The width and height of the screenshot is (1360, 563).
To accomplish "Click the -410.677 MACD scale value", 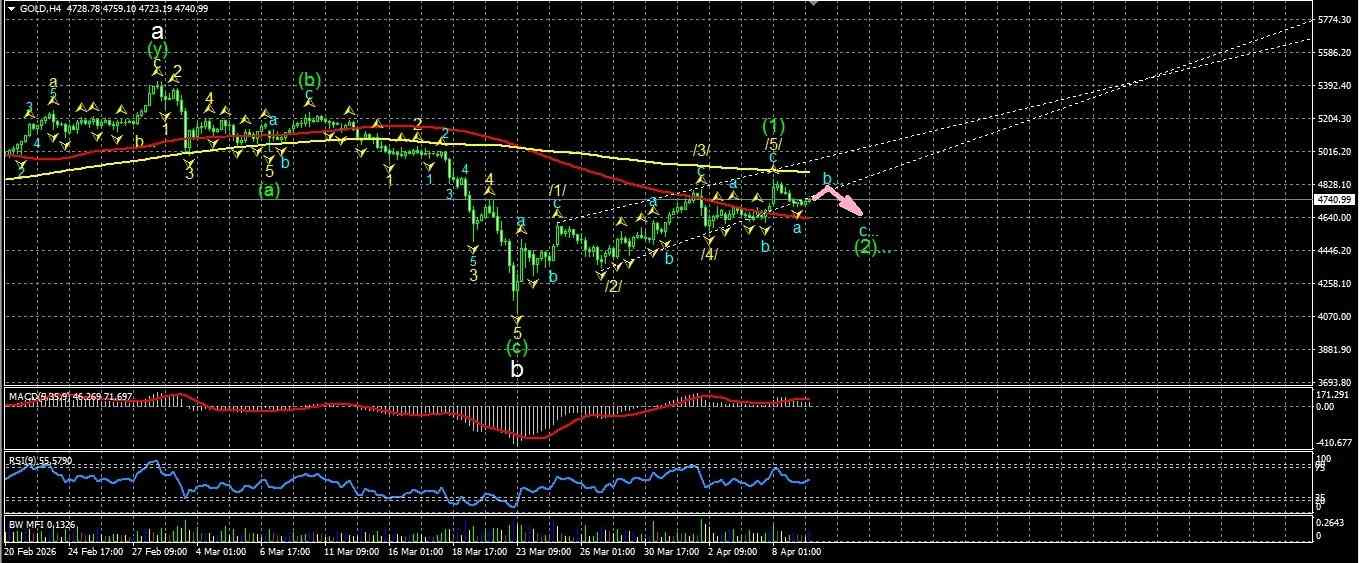I will tap(1334, 441).
